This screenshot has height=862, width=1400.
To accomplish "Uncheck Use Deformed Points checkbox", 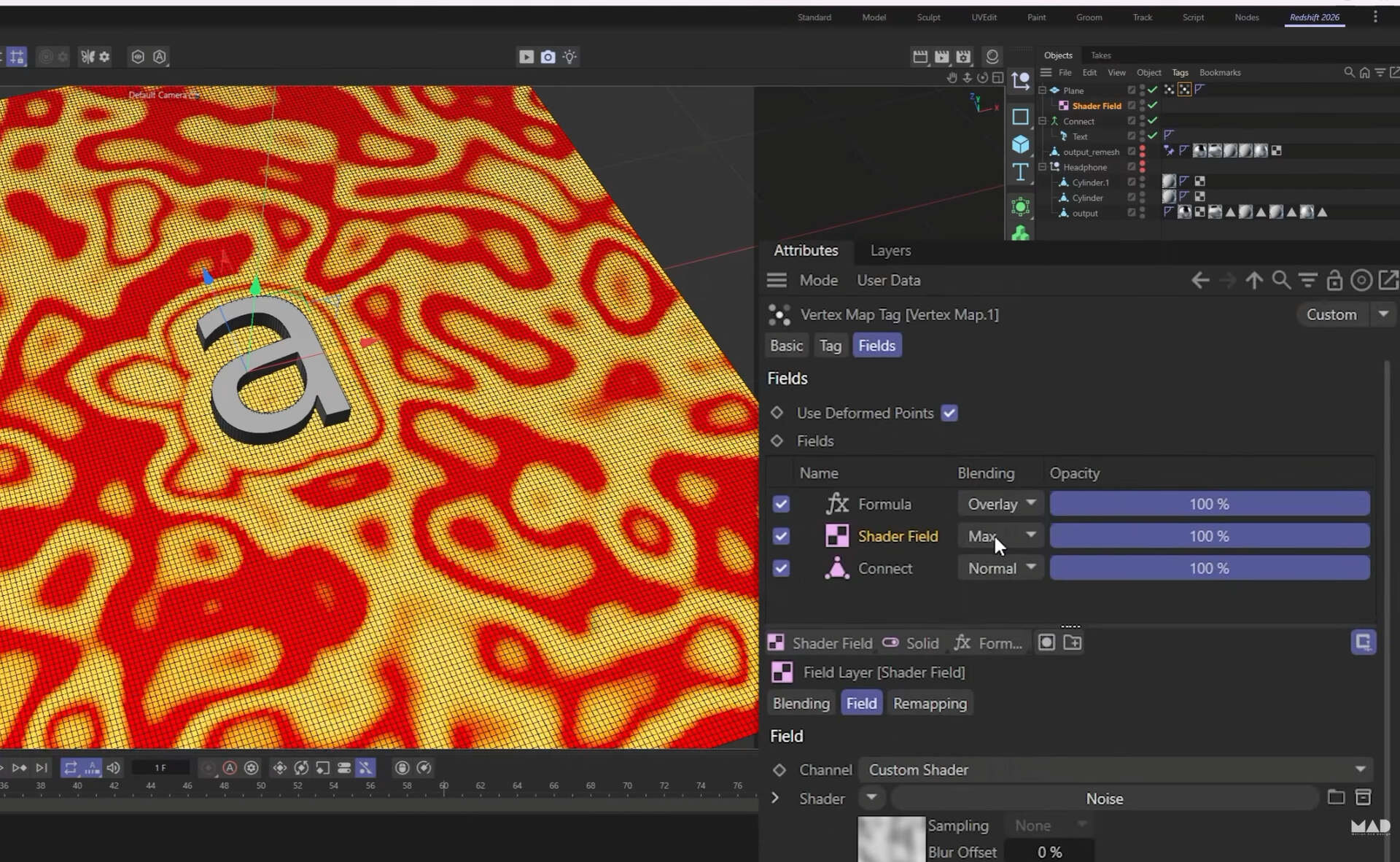I will point(949,413).
